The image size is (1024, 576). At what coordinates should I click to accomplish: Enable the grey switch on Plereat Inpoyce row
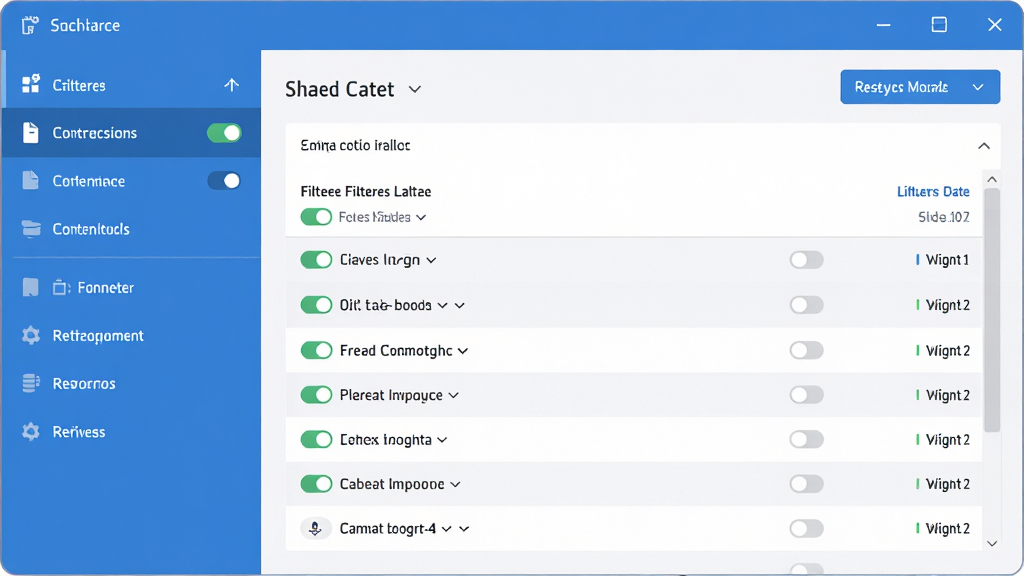(x=807, y=395)
